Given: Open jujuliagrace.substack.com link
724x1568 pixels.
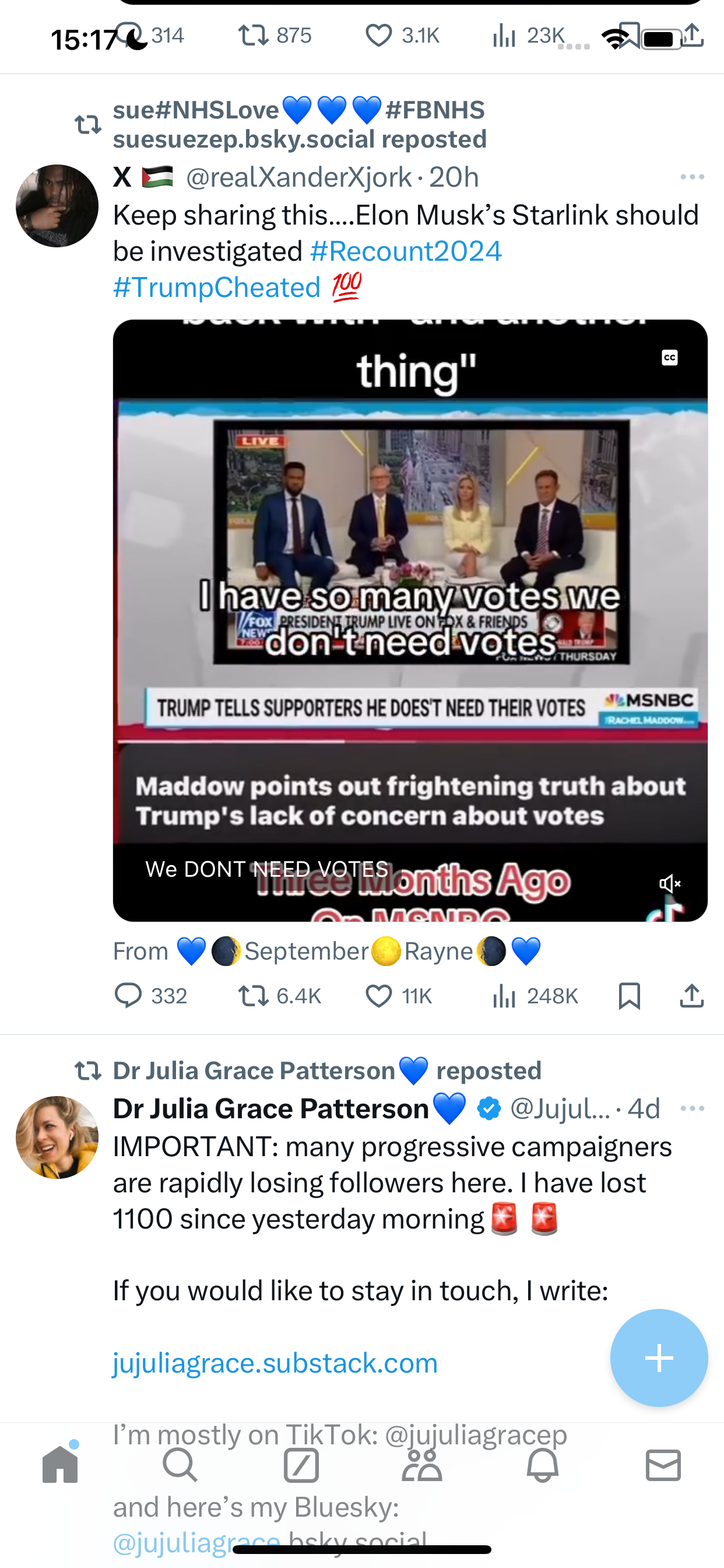Looking at the screenshot, I should (x=275, y=1363).
